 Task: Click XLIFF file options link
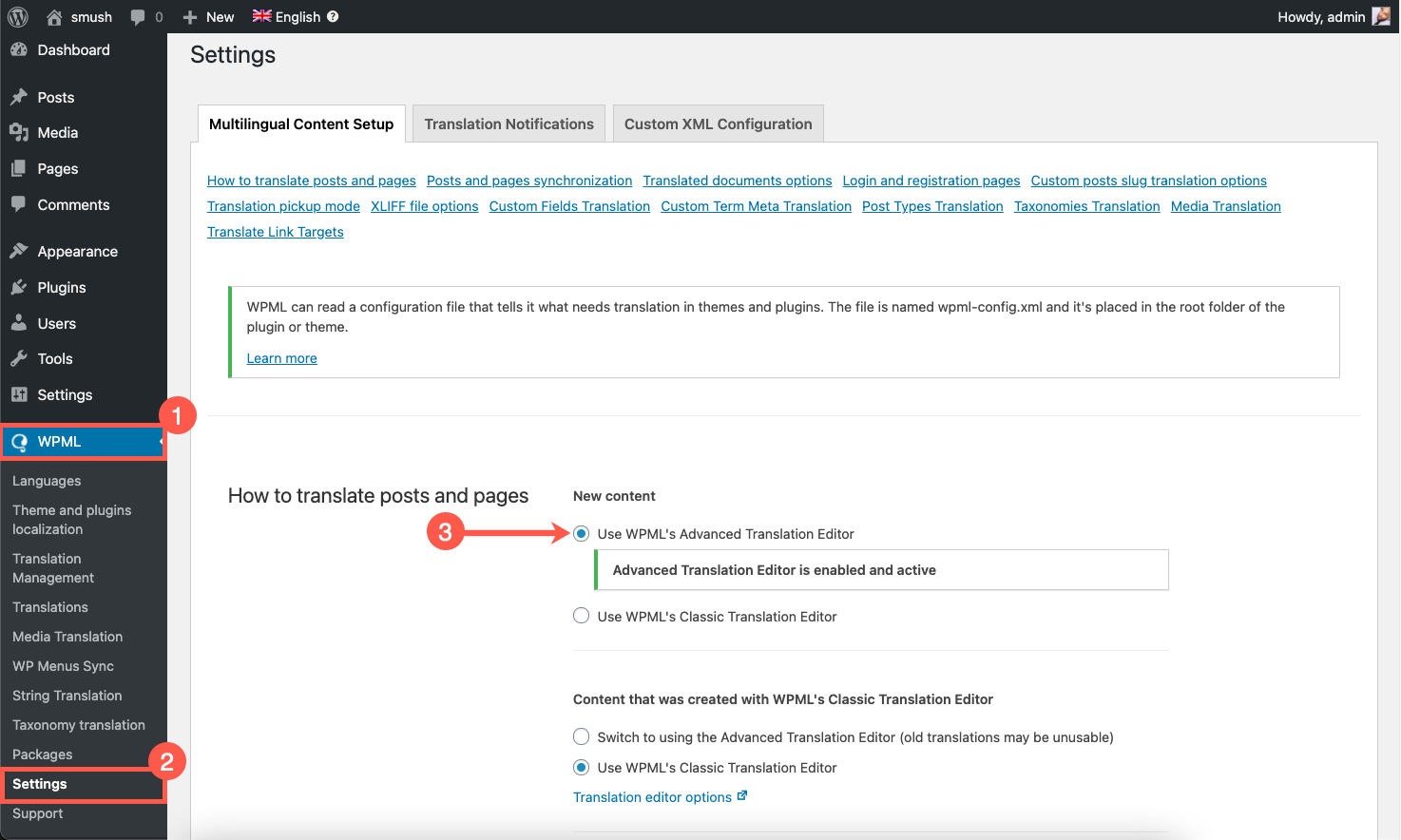pyautogui.click(x=425, y=206)
